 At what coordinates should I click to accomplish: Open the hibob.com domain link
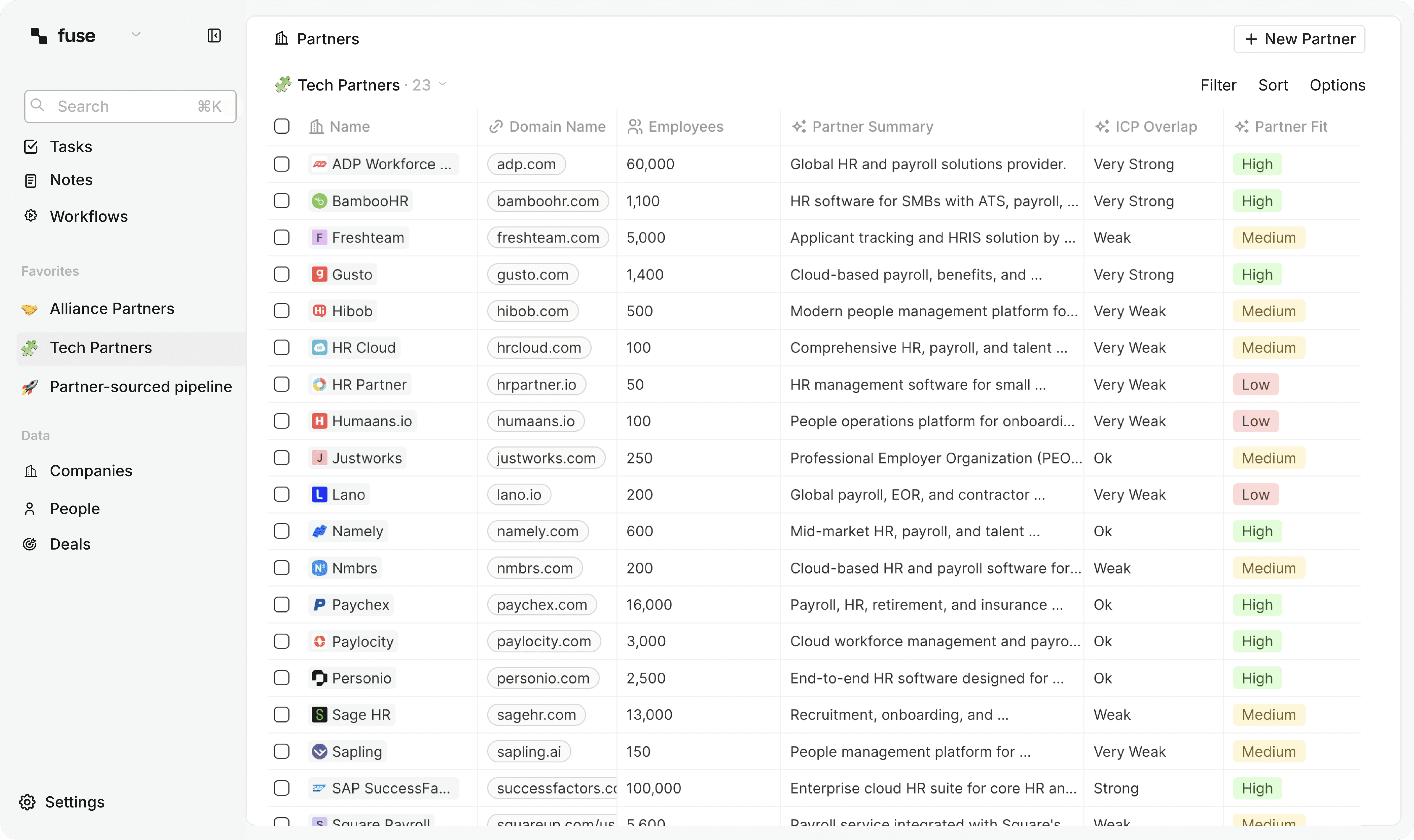coord(532,311)
